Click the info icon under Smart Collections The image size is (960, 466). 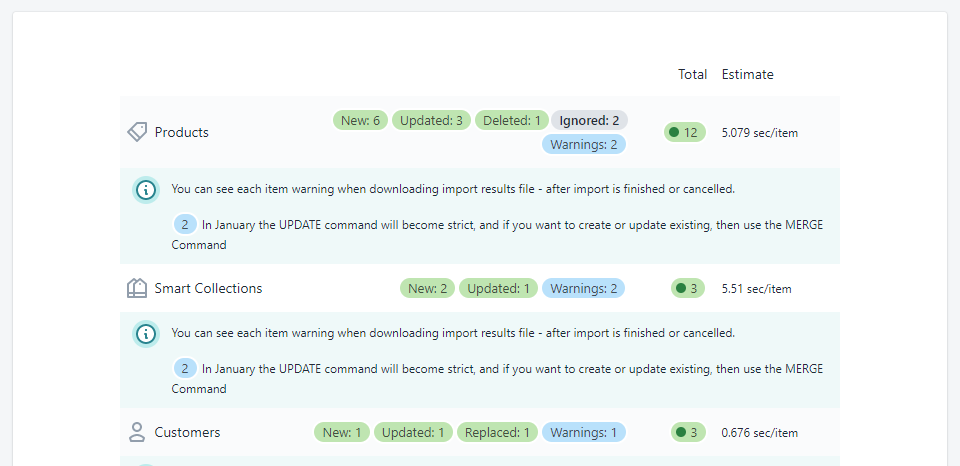146,333
